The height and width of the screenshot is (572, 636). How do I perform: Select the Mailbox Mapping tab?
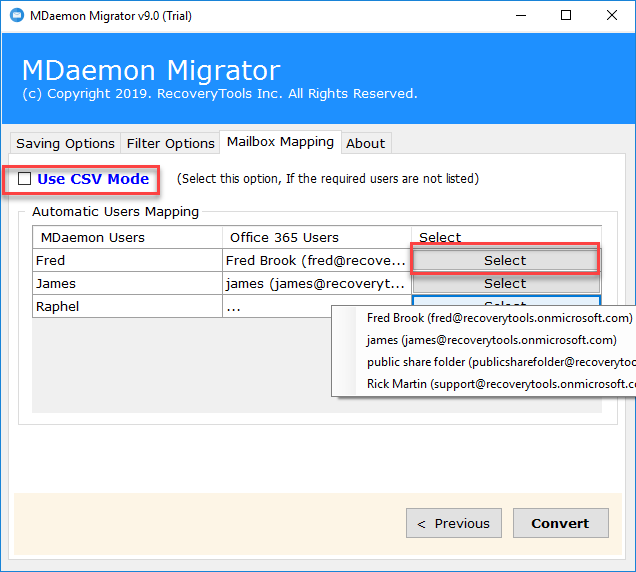coord(280,142)
